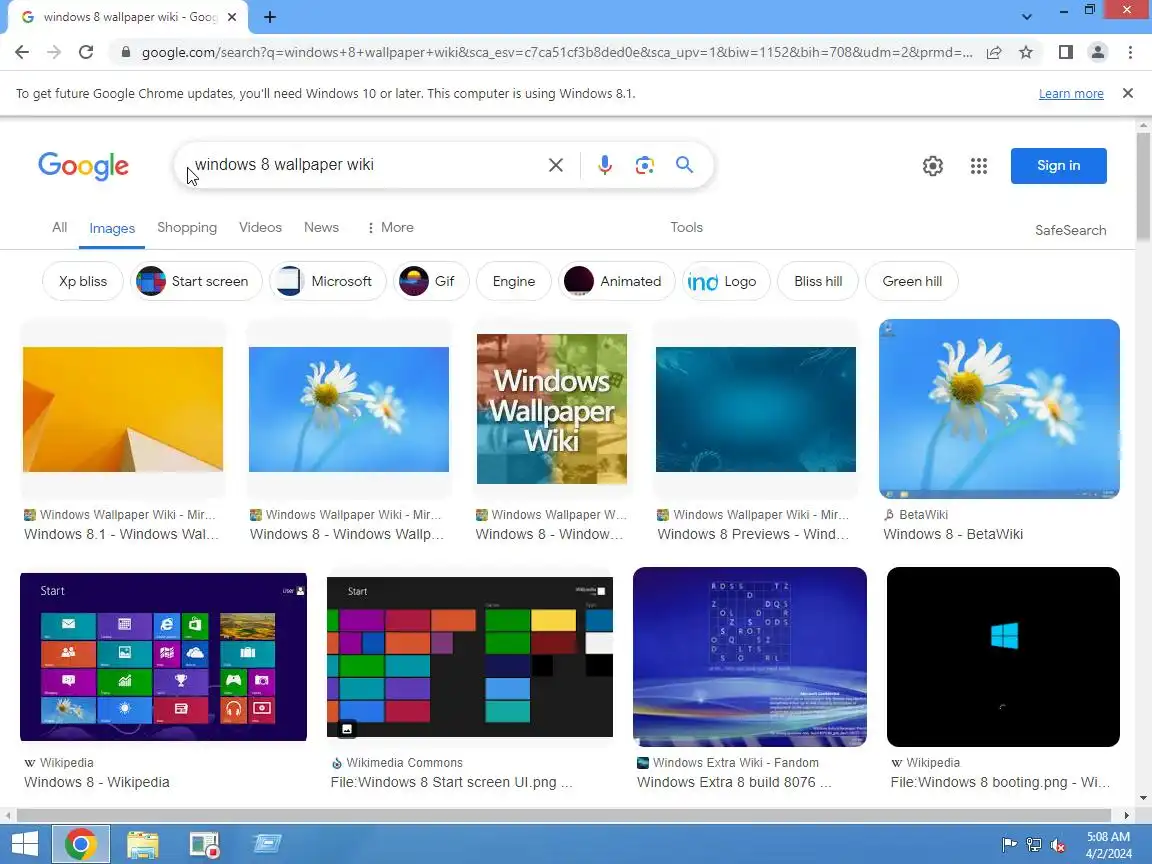Sign in to Google account
Image resolution: width=1152 pixels, height=864 pixels.
tap(1059, 166)
